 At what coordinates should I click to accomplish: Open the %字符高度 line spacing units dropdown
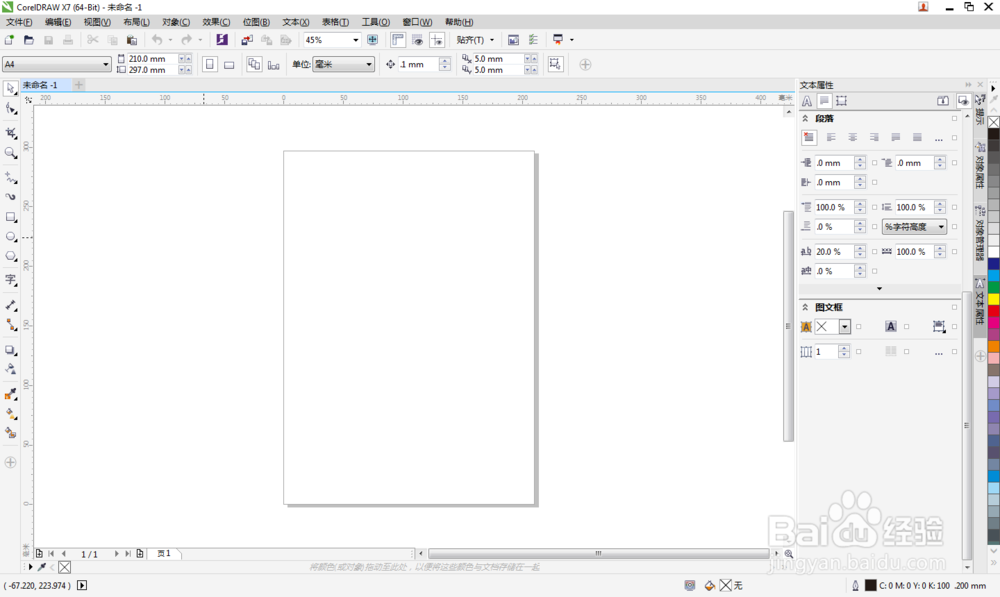coord(914,227)
